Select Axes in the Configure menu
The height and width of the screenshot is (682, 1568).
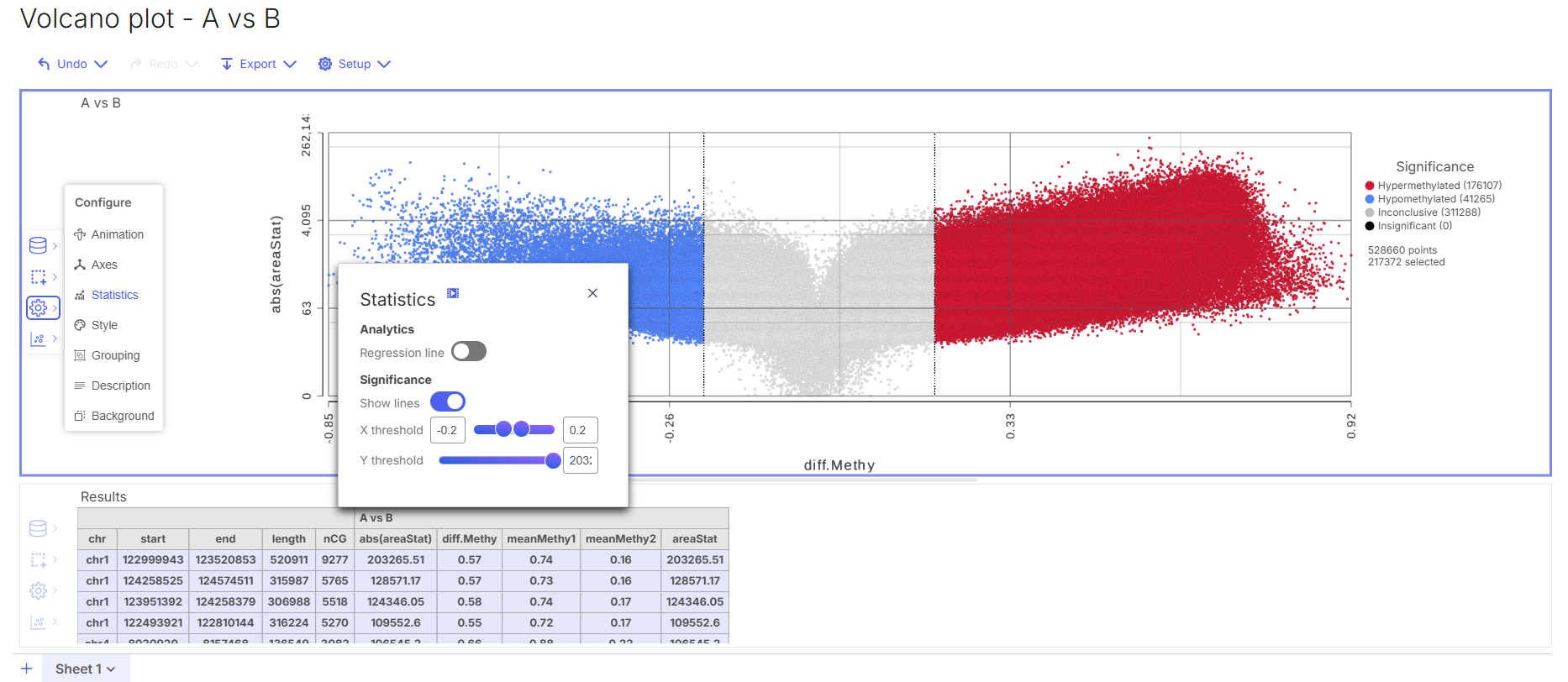coord(104,265)
